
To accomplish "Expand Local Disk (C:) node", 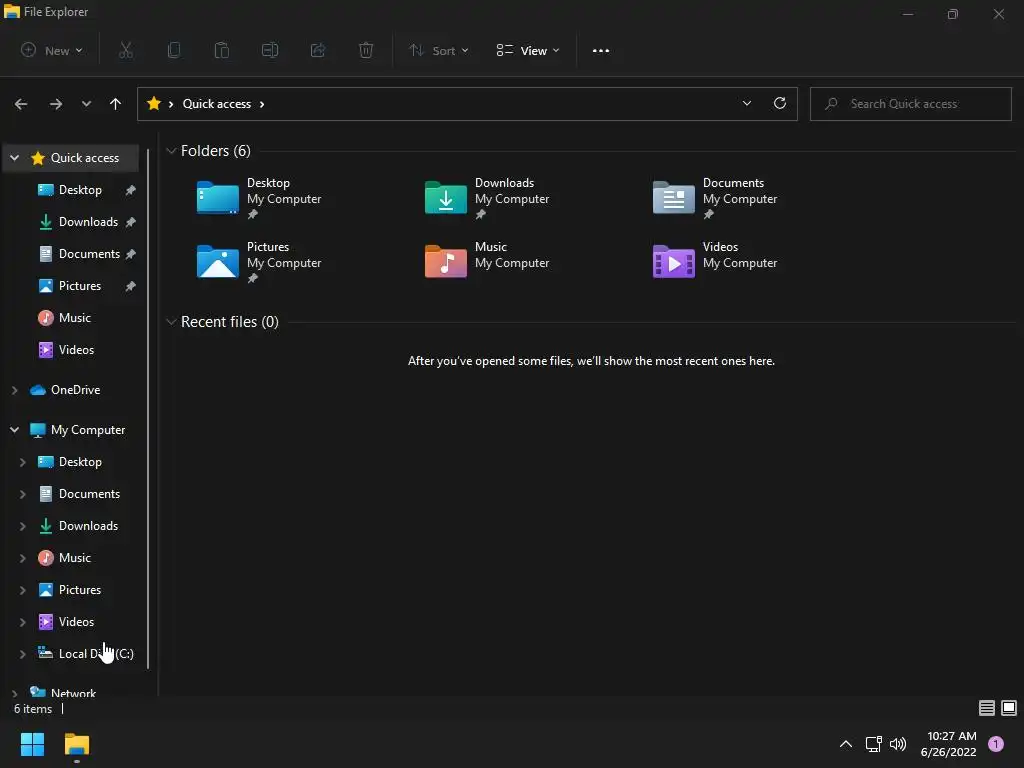I will (x=22, y=654).
